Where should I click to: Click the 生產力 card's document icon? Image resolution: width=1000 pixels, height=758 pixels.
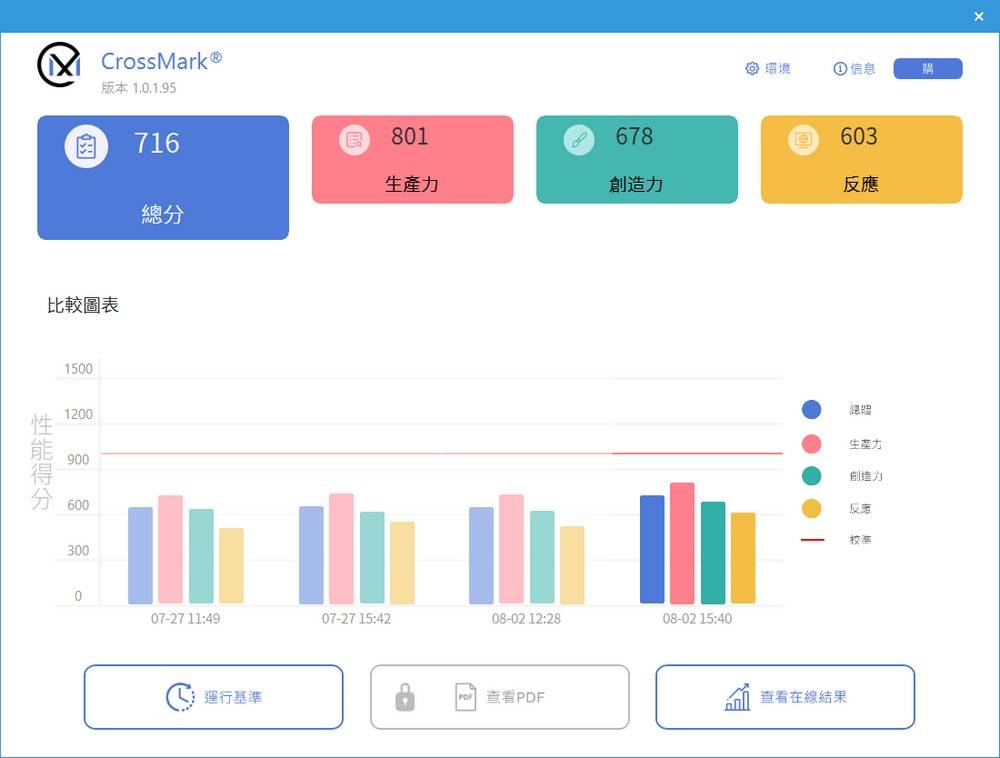click(x=355, y=140)
